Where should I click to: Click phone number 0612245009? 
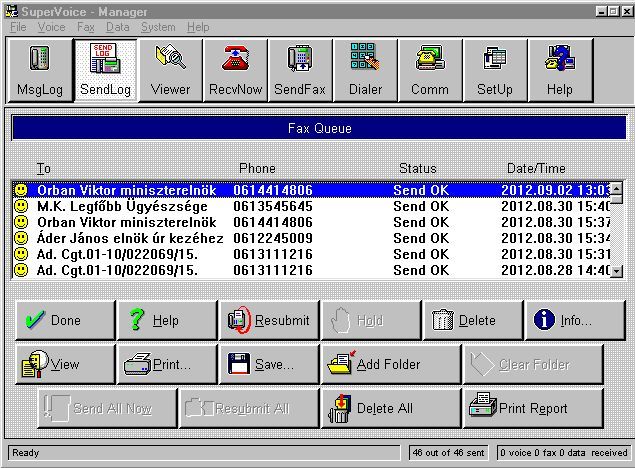coord(273,238)
